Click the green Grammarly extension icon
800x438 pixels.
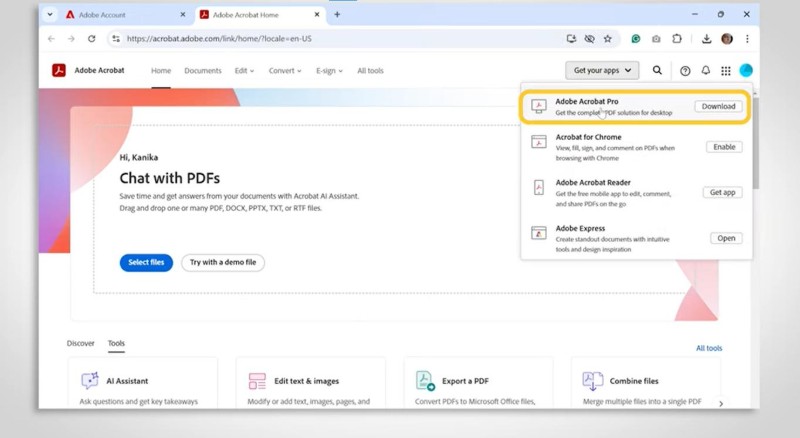636,39
